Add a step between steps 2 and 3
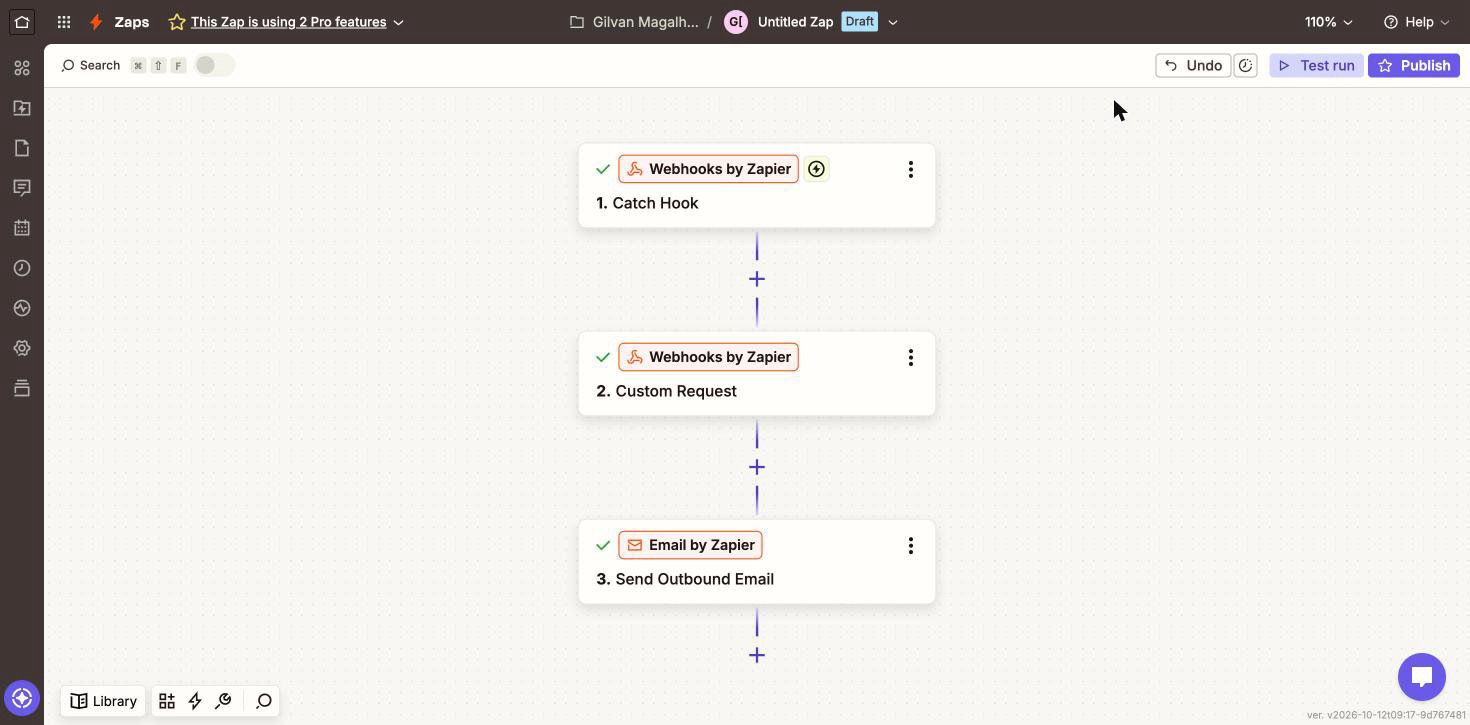The height and width of the screenshot is (725, 1470). [757, 467]
